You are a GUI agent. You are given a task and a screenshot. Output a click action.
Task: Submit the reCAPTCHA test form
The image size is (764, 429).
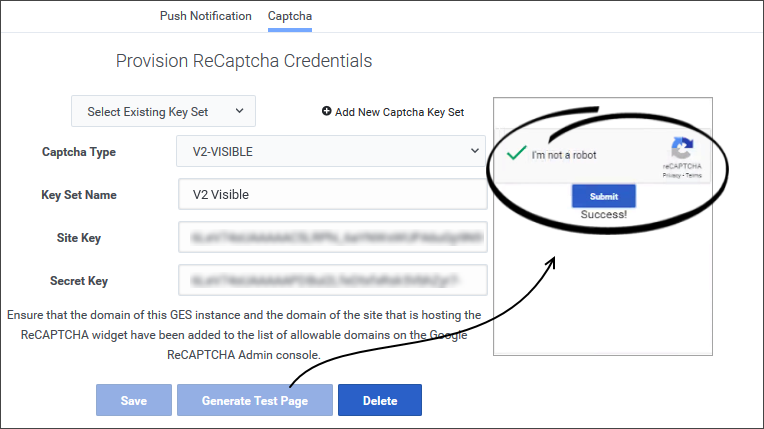(x=604, y=196)
